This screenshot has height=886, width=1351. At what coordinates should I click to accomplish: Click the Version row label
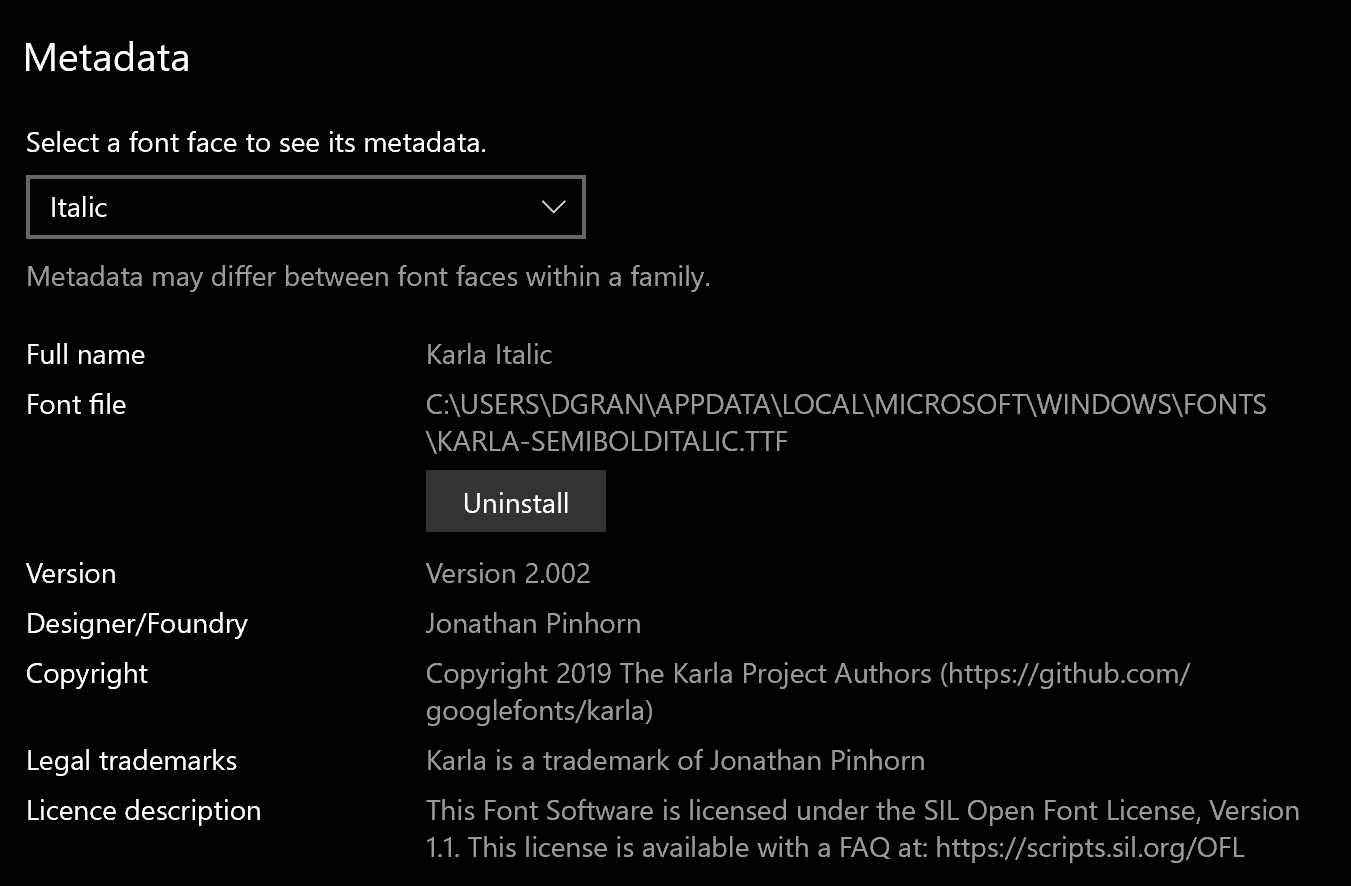point(71,573)
